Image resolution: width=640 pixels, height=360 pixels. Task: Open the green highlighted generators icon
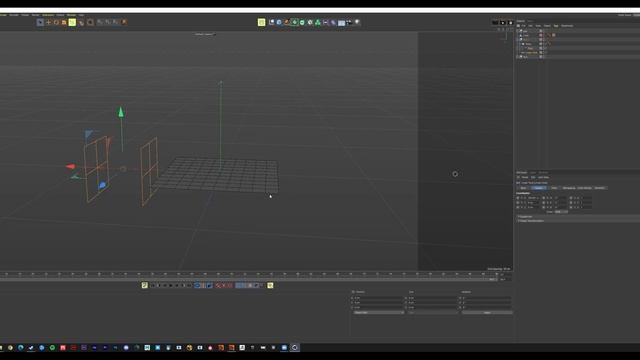(x=294, y=22)
